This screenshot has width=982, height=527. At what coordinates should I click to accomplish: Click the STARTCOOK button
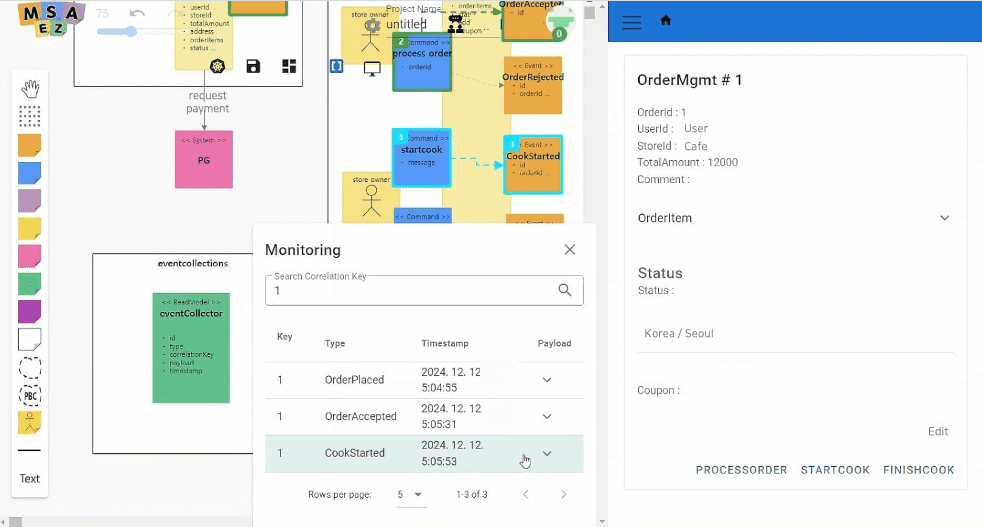click(x=835, y=470)
